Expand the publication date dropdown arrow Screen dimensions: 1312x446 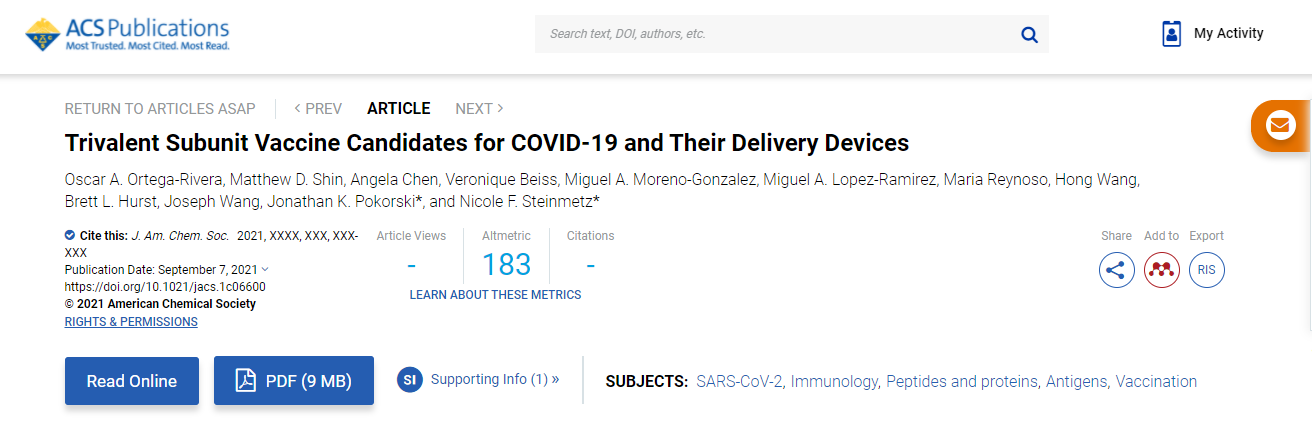click(265, 270)
